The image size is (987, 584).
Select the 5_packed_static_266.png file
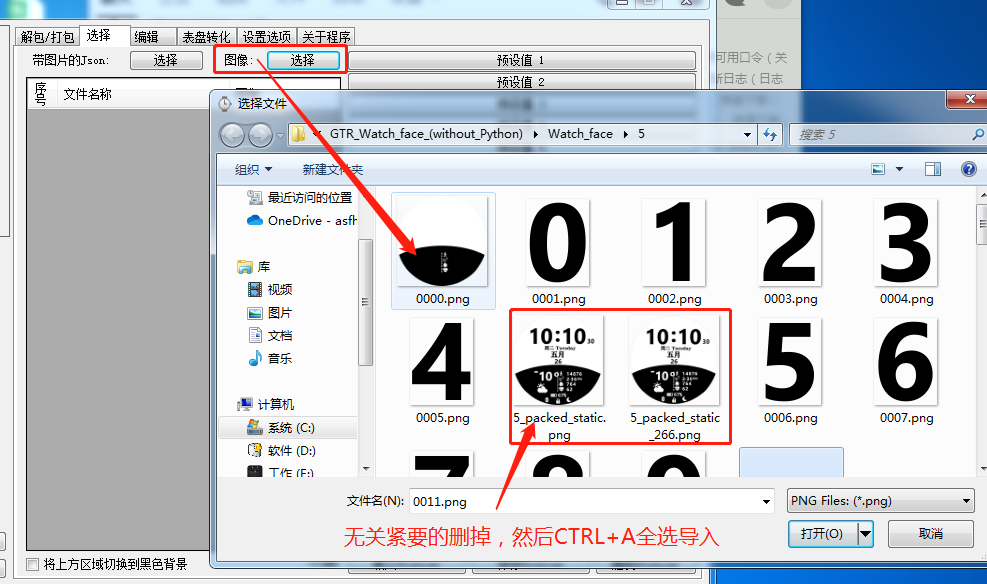click(675, 378)
